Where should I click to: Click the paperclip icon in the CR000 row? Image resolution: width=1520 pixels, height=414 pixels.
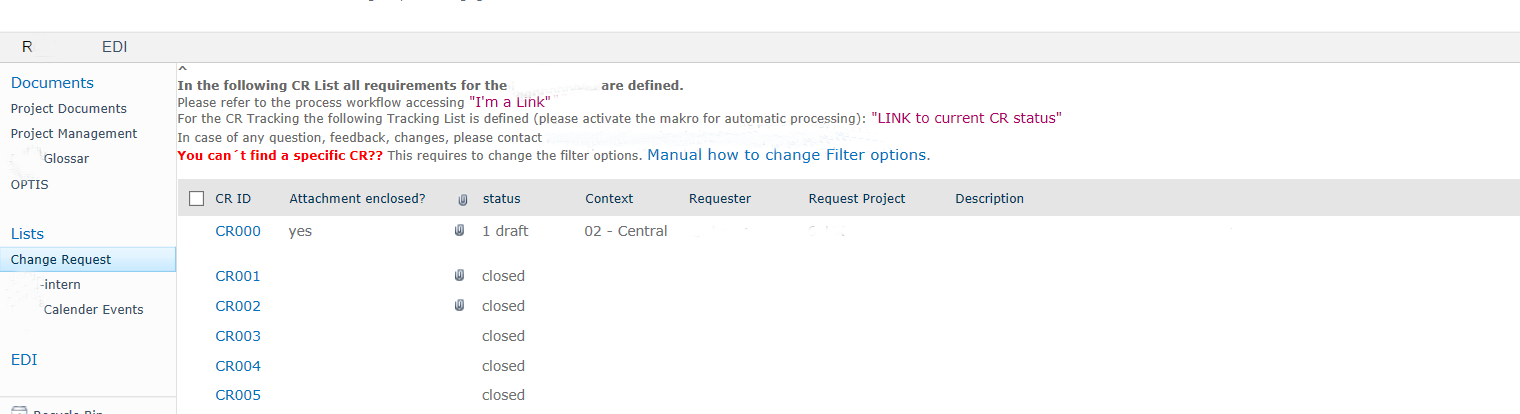coord(459,231)
